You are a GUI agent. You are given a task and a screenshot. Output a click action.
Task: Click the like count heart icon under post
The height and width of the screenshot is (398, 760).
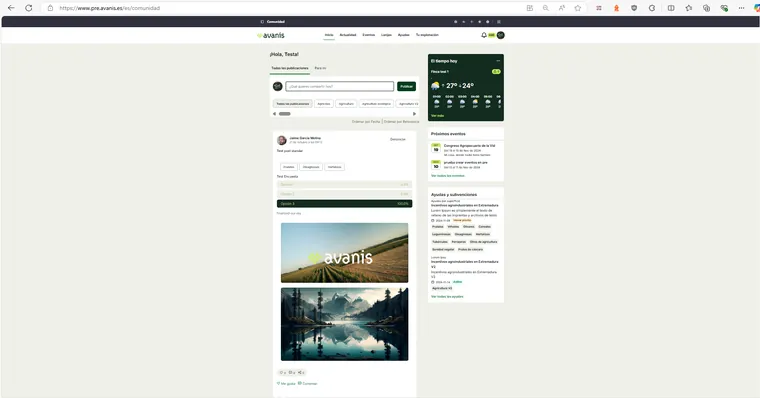click(282, 372)
